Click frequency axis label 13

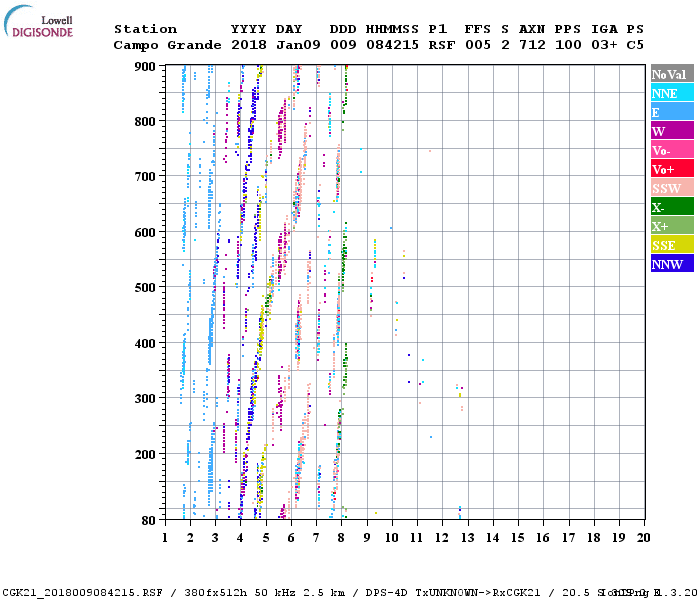(x=467, y=538)
